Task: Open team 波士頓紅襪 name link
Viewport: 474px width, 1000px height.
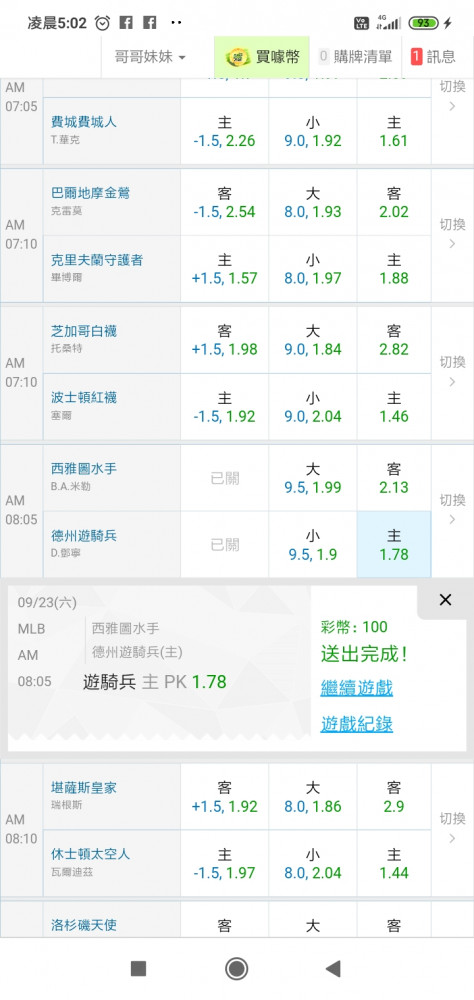Action: [x=84, y=397]
